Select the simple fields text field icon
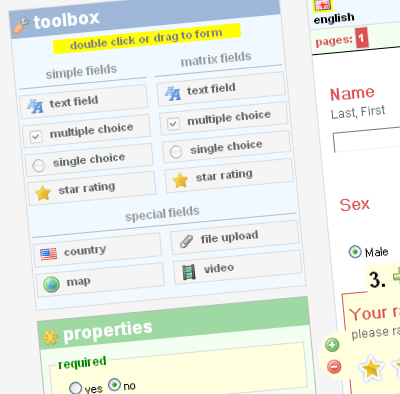Viewport: 400px width, 394px height. coord(35,106)
